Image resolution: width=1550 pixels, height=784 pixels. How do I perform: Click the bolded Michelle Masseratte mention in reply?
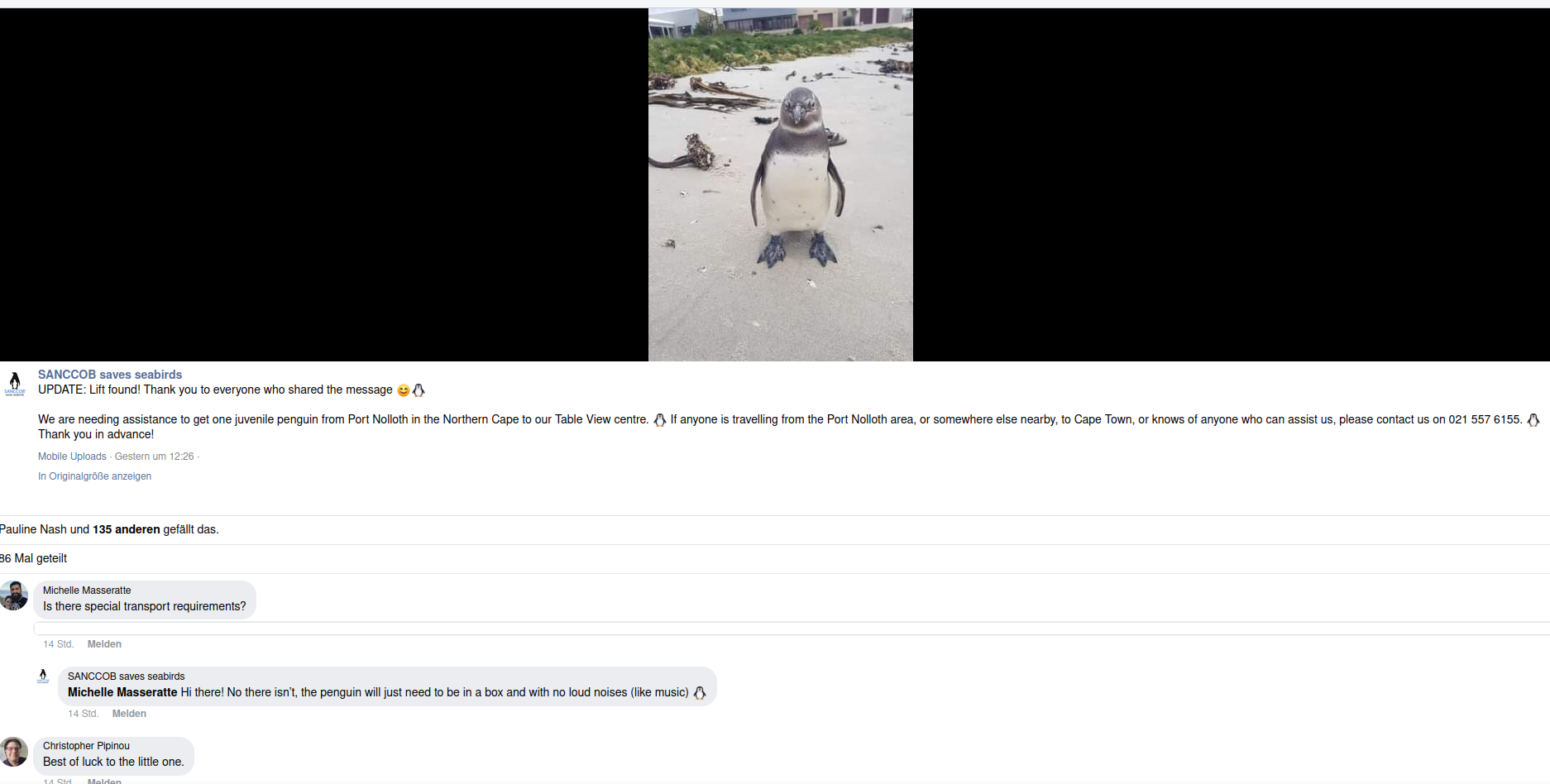122,692
